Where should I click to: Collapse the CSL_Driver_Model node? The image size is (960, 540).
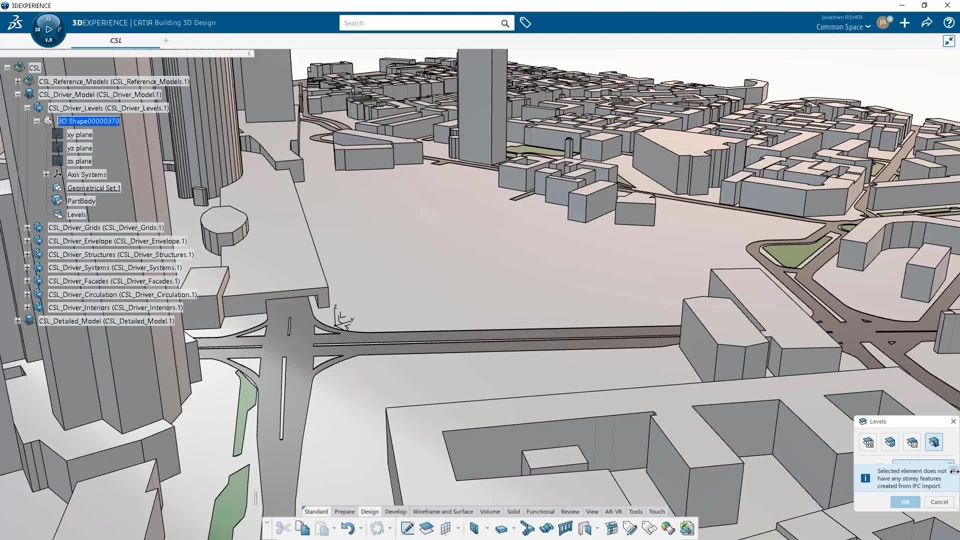pyautogui.click(x=17, y=94)
